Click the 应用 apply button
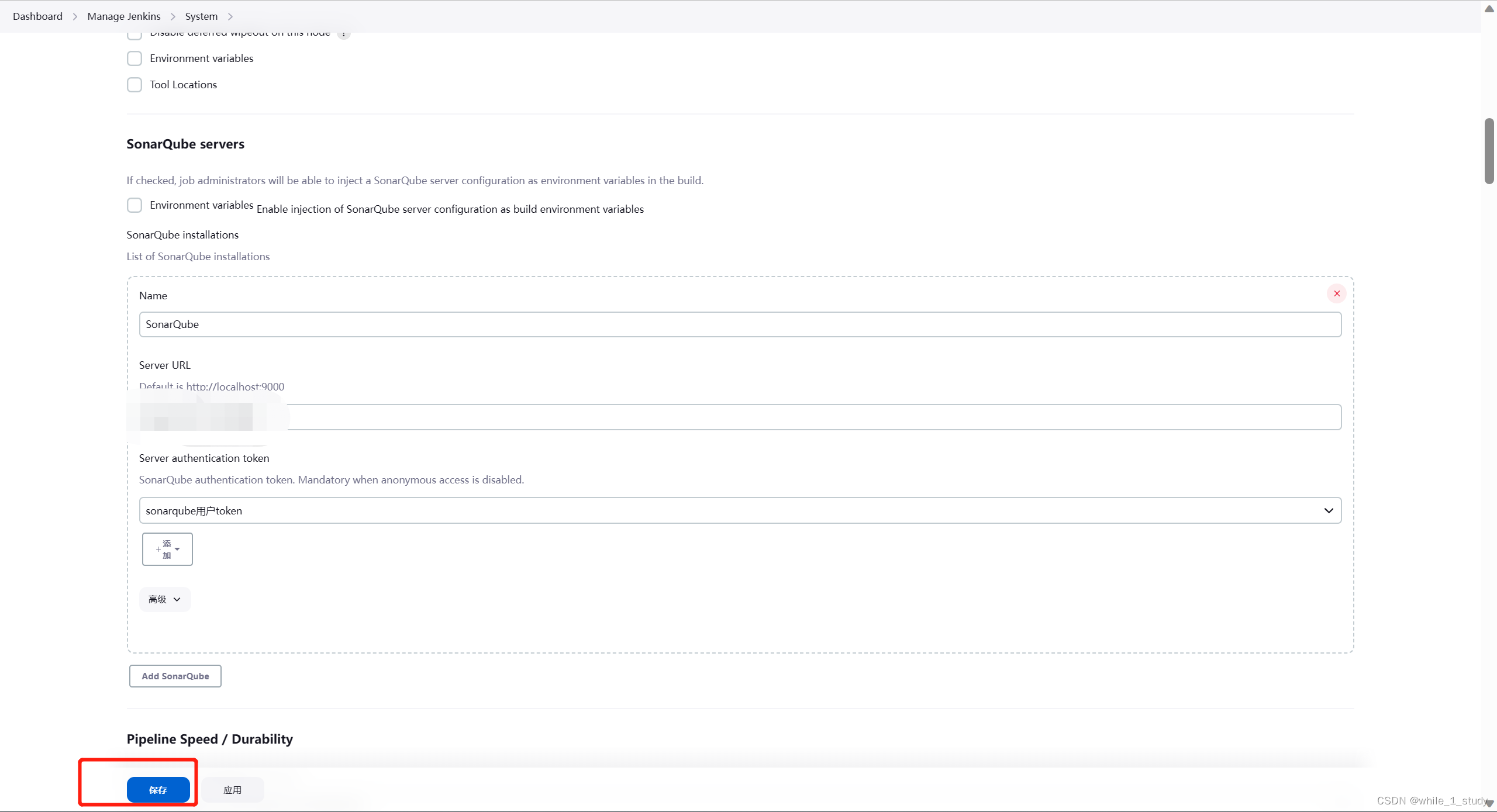 232,790
